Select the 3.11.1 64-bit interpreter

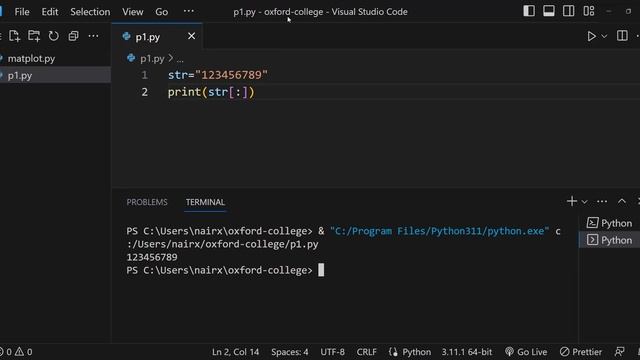click(x=467, y=352)
